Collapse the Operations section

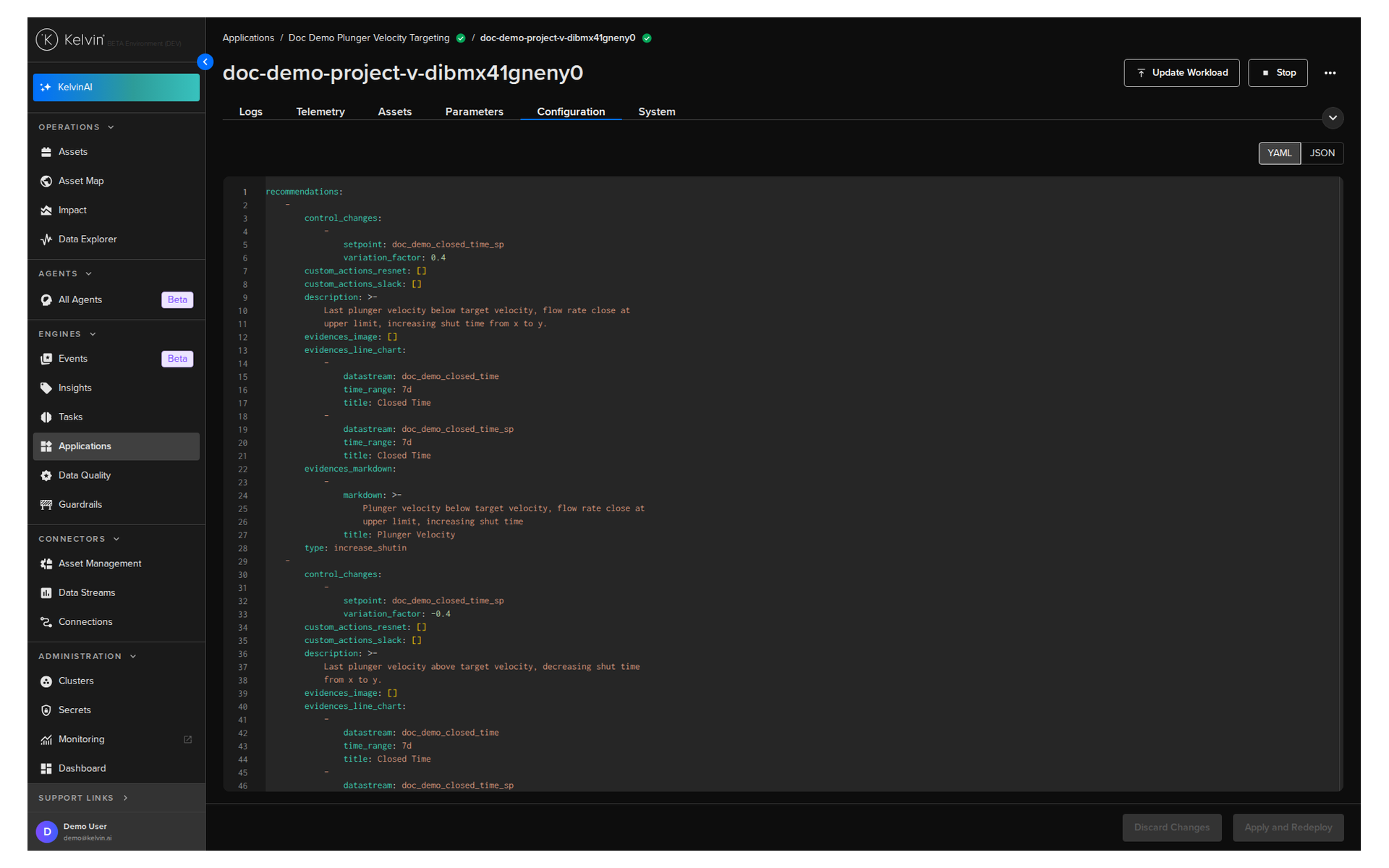[x=77, y=127]
